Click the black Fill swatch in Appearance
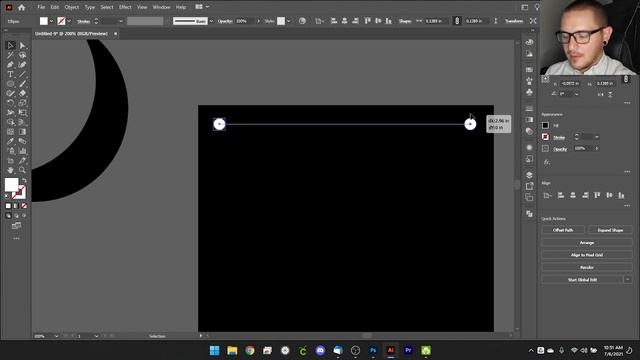Screen dimensions: 640x360 coord(545,125)
